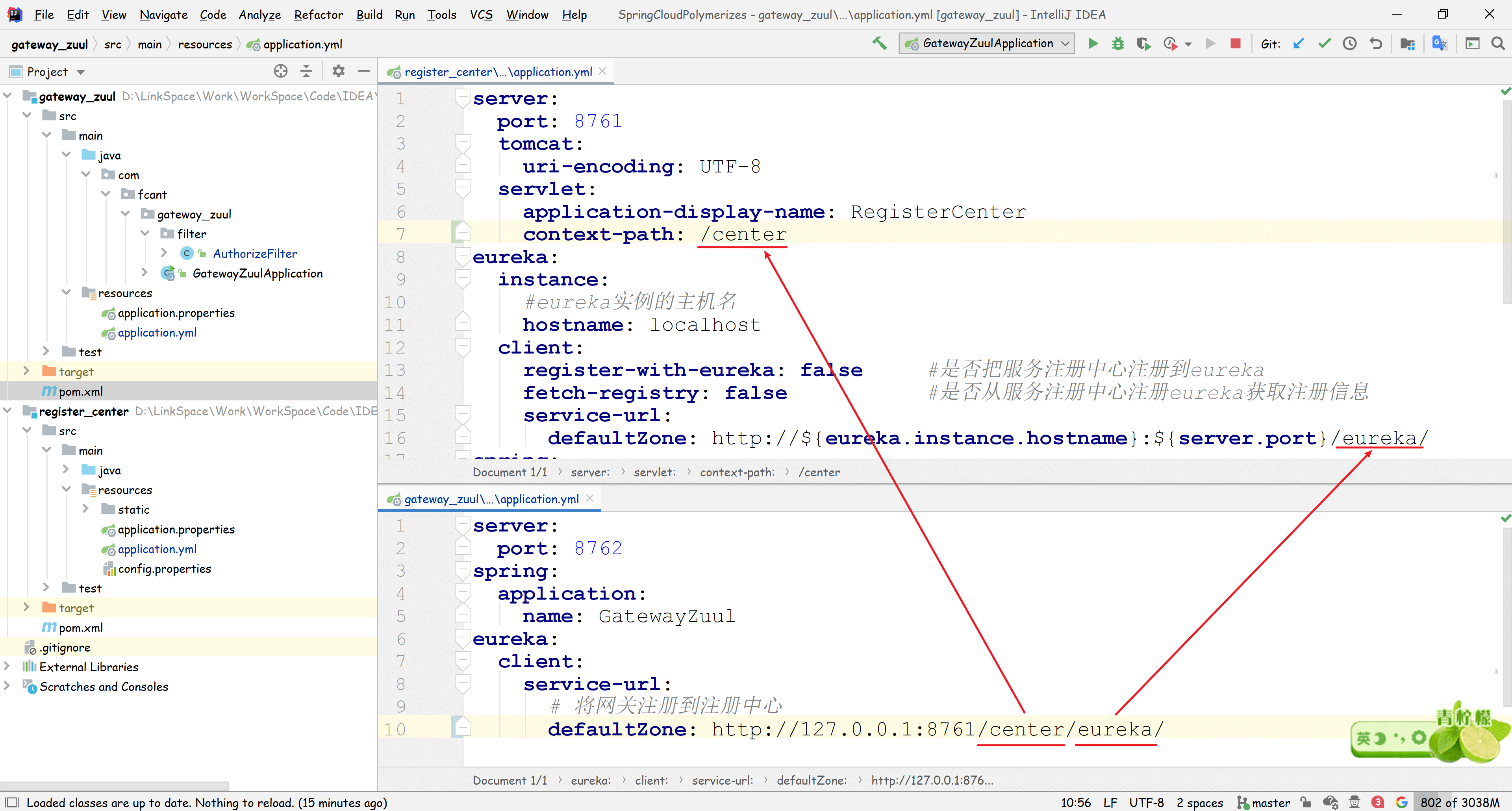Image resolution: width=1512 pixels, height=811 pixels.
Task: Select AuthorizeFilter class in project tree
Action: pos(255,254)
